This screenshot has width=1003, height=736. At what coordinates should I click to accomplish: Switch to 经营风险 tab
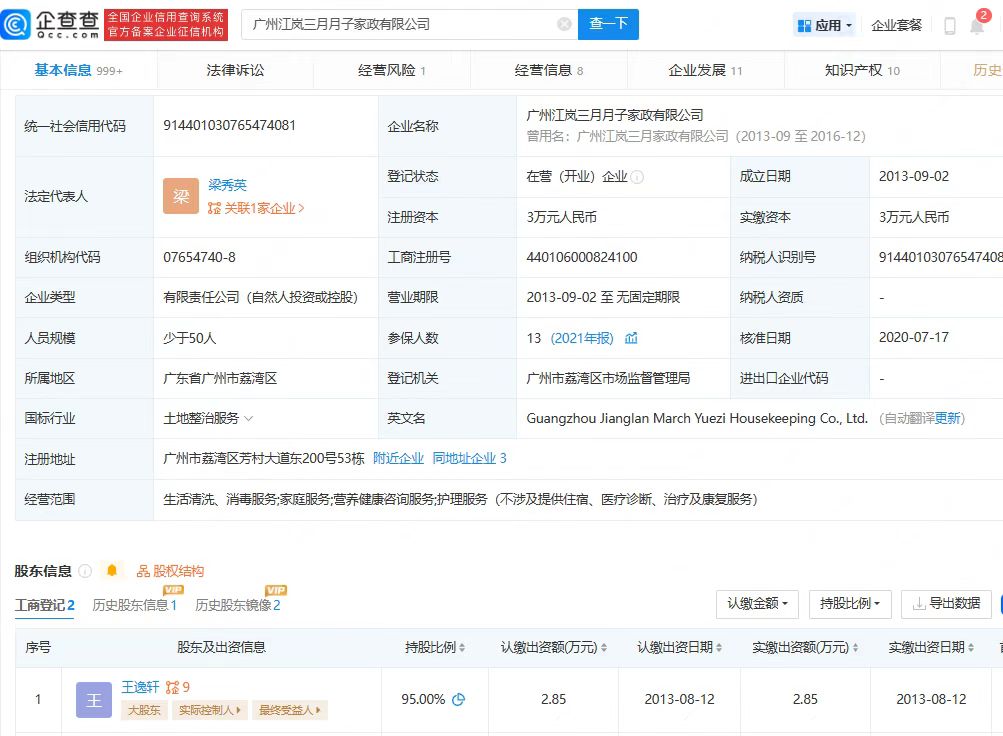(x=391, y=70)
